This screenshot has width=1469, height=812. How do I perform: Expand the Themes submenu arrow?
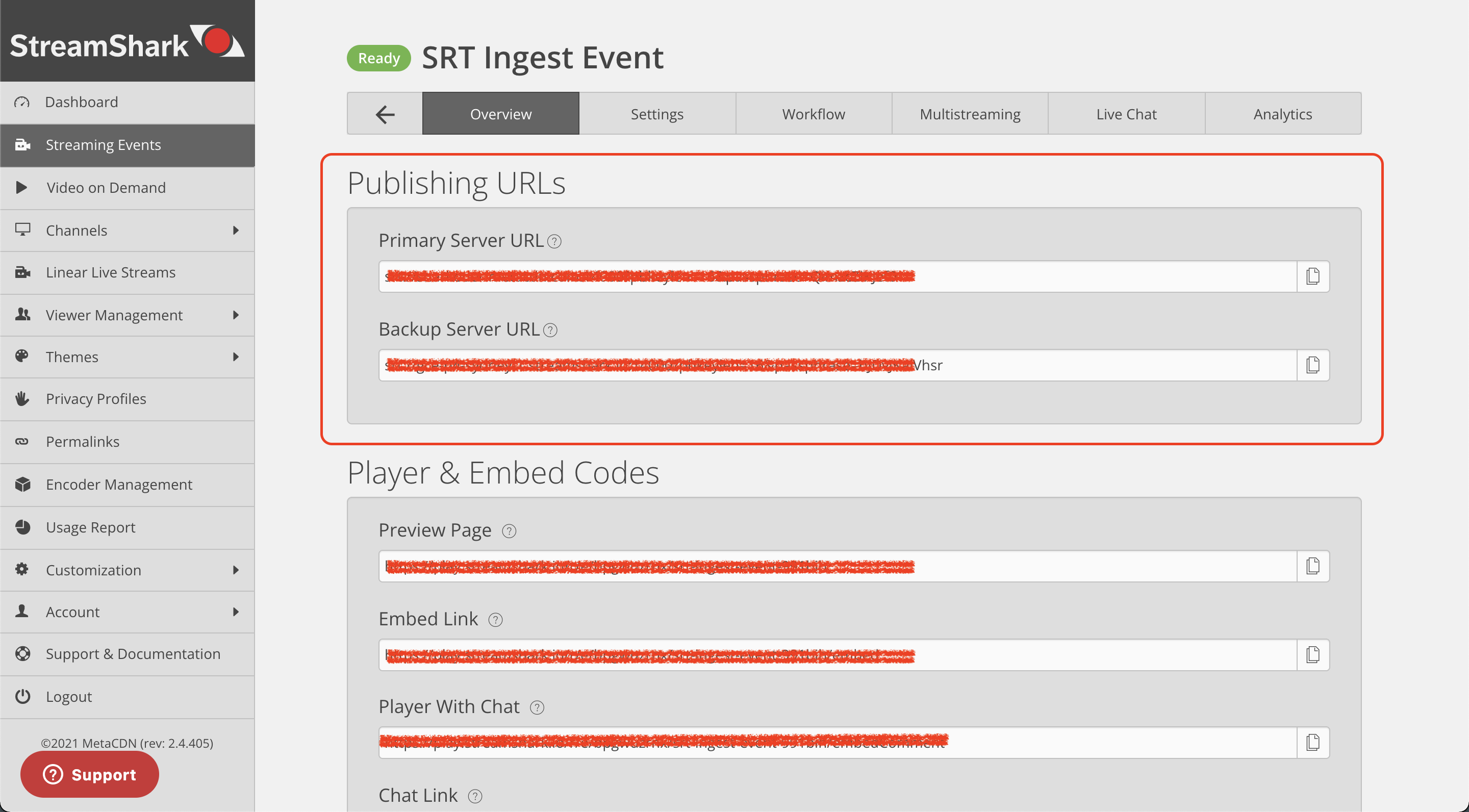pyautogui.click(x=236, y=357)
